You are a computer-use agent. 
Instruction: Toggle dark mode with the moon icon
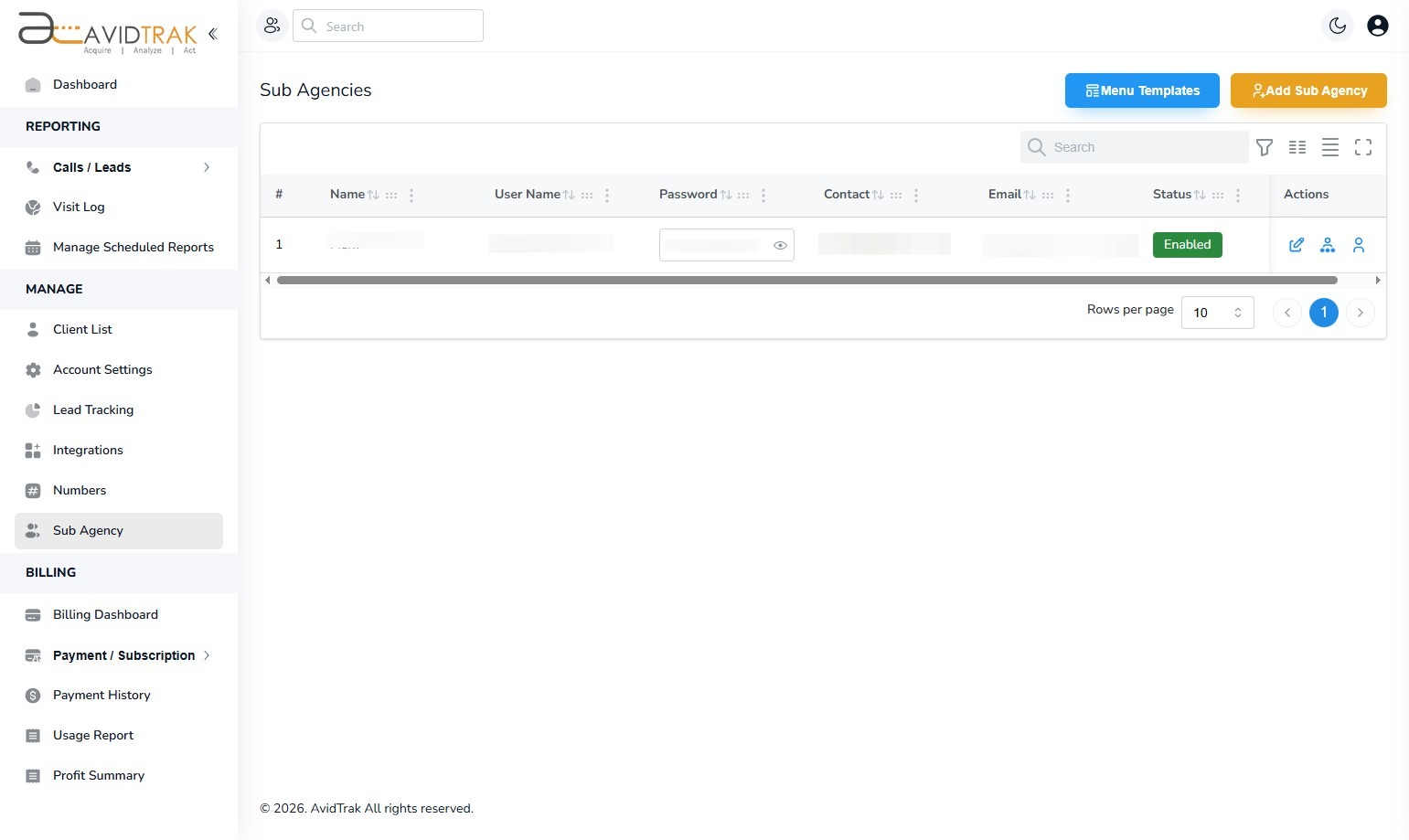(1338, 26)
